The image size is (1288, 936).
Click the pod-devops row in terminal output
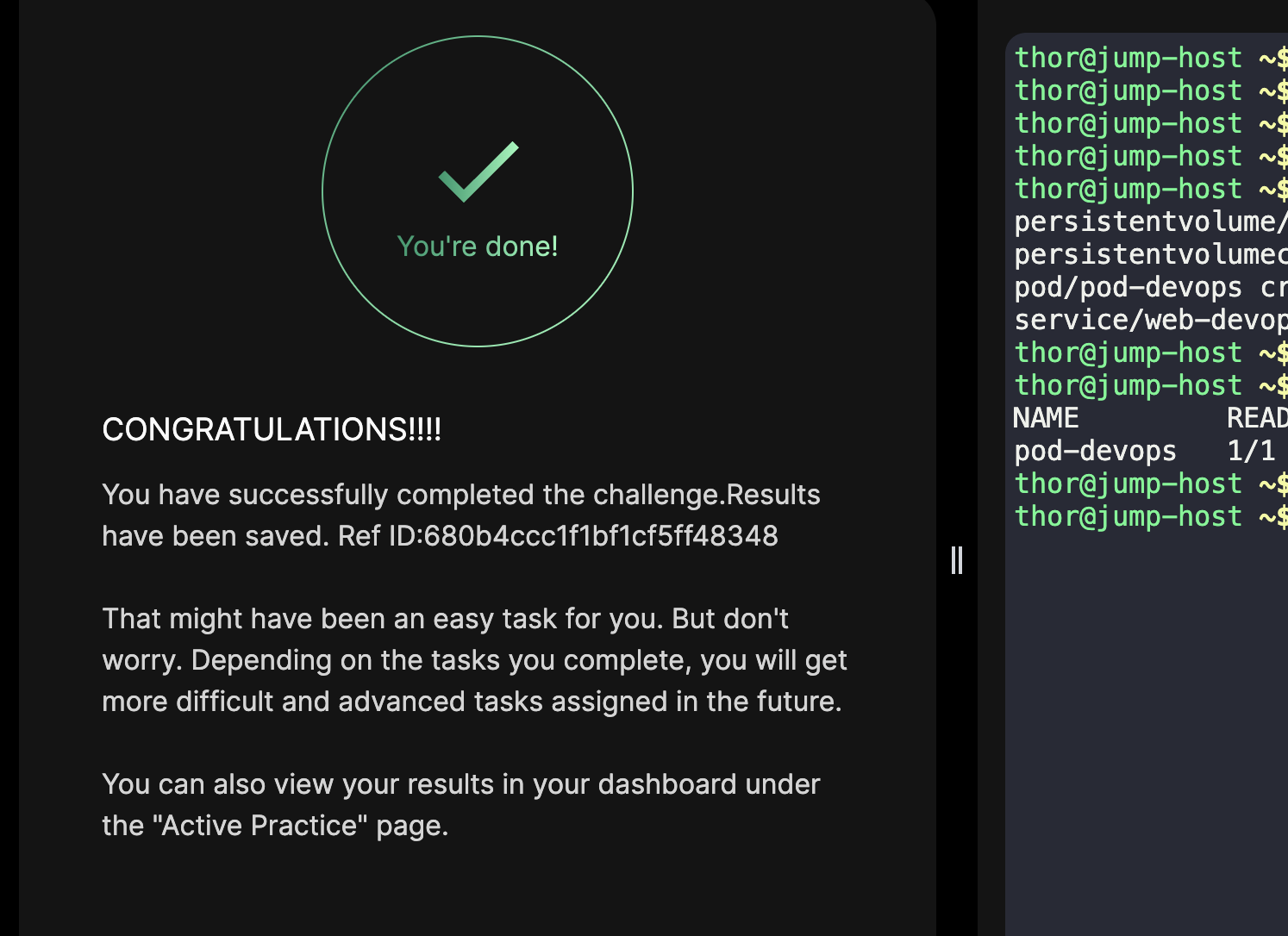click(1095, 451)
